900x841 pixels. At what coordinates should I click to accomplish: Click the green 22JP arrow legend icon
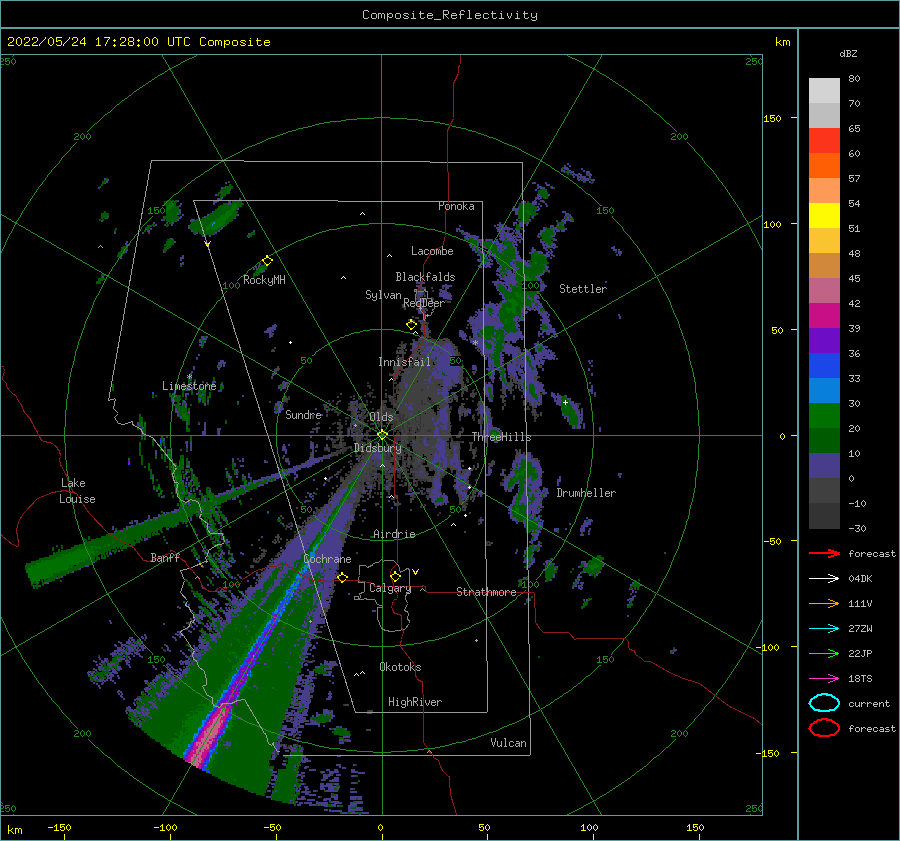[x=824, y=653]
